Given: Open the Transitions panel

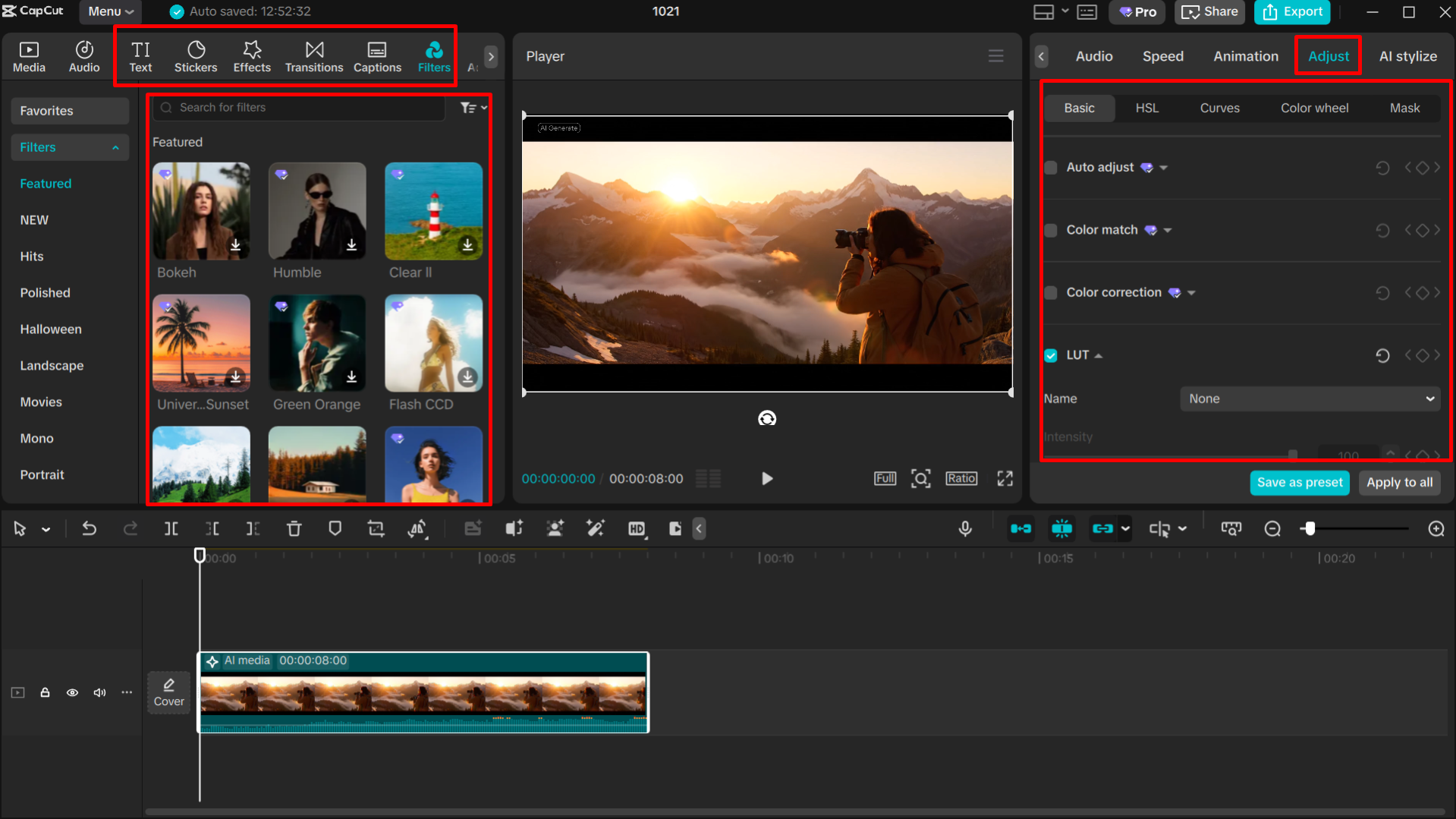Looking at the screenshot, I should click(x=313, y=55).
